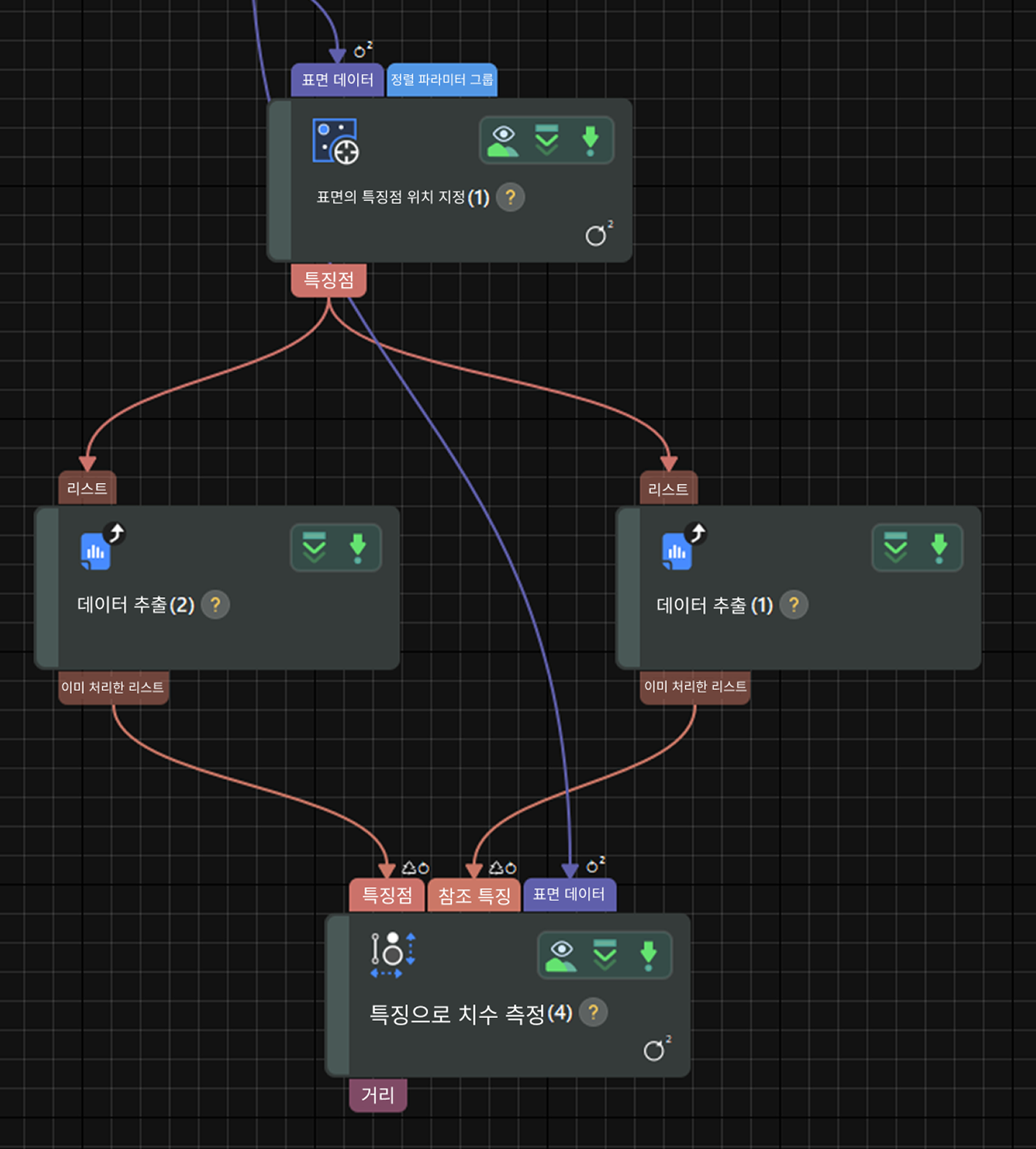Select 리스트 input port of 데이터 추출 (1)
This screenshot has width=1036, height=1149.
669,489
